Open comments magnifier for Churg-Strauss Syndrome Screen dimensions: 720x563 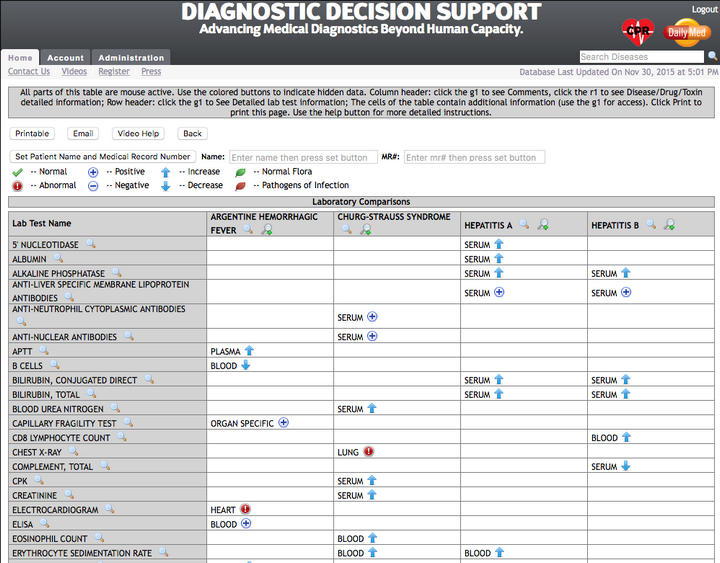pyautogui.click(x=347, y=229)
